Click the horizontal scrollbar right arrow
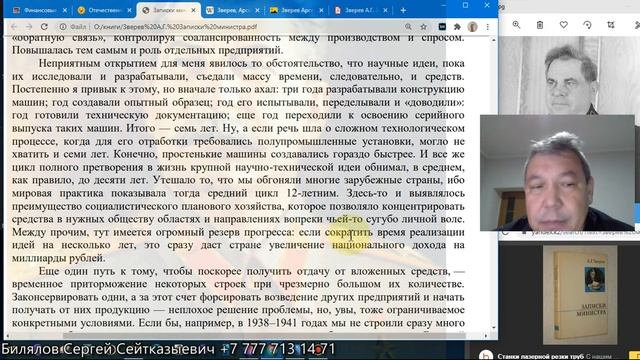Screen dimensions: 640x360 [x=486, y=336]
